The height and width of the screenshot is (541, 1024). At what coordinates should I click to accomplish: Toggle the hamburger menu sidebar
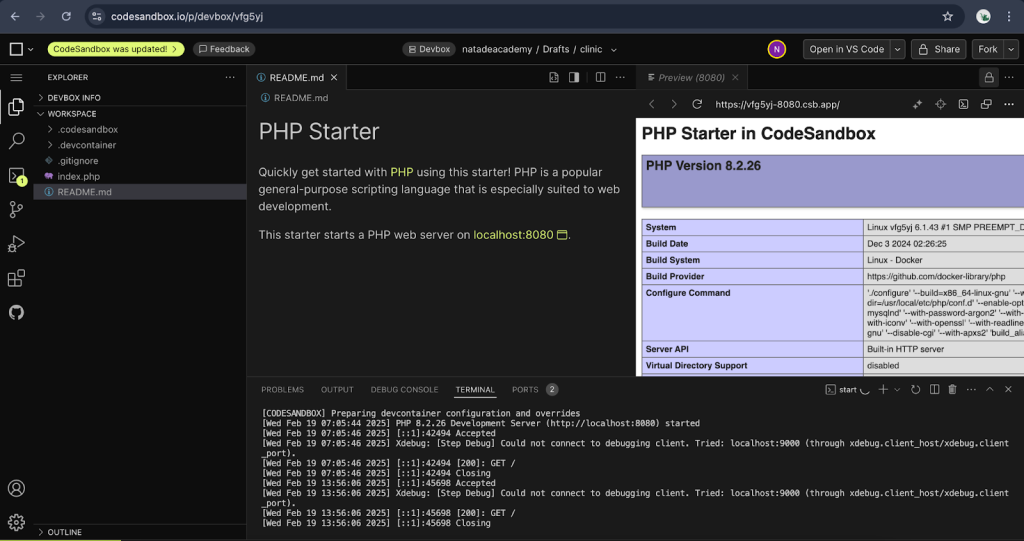point(16,78)
